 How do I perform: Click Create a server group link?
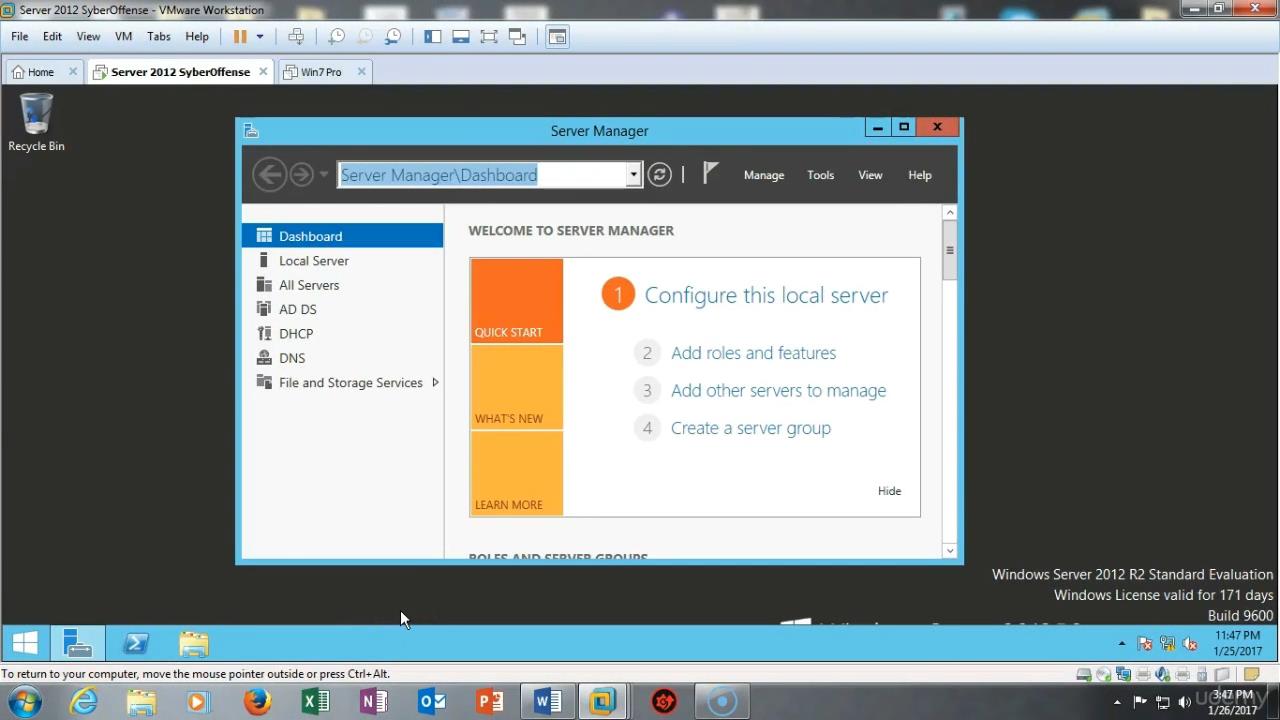pos(751,428)
